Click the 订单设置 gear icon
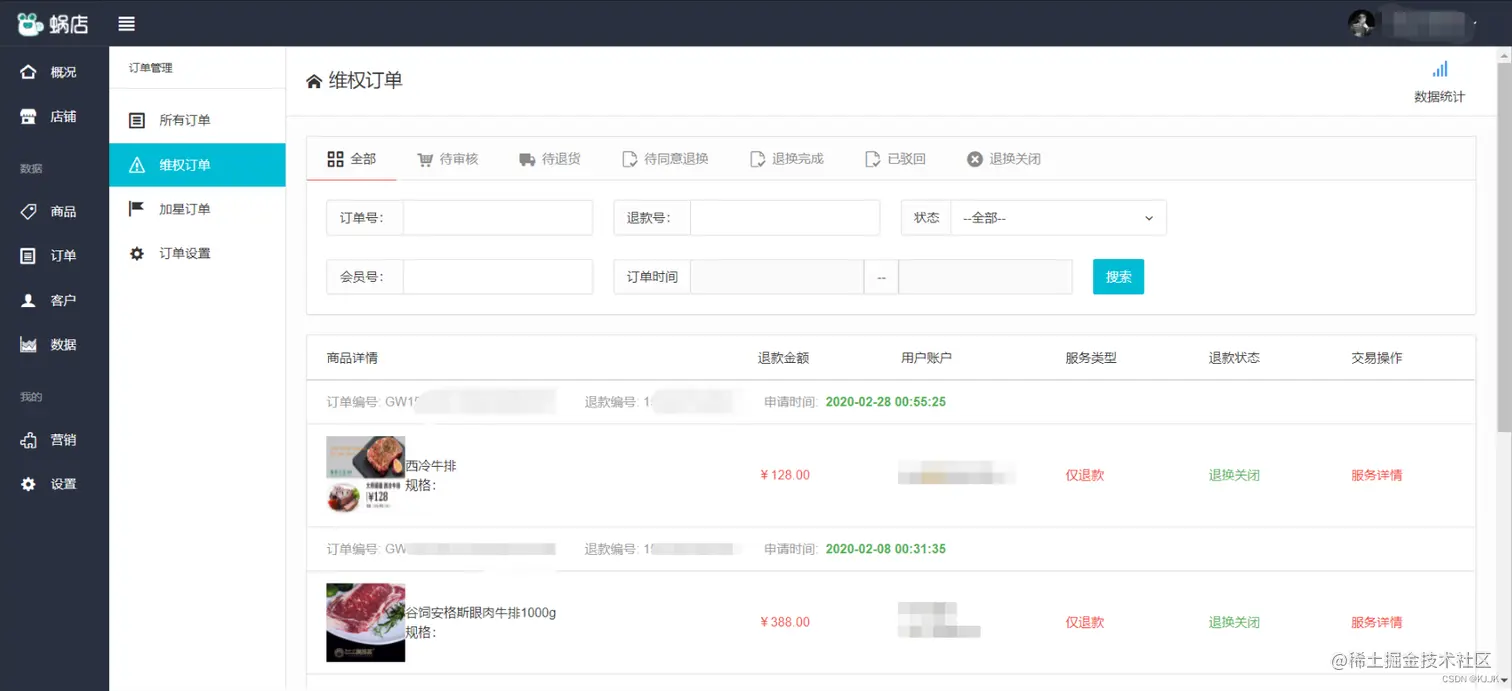 pyautogui.click(x=137, y=254)
